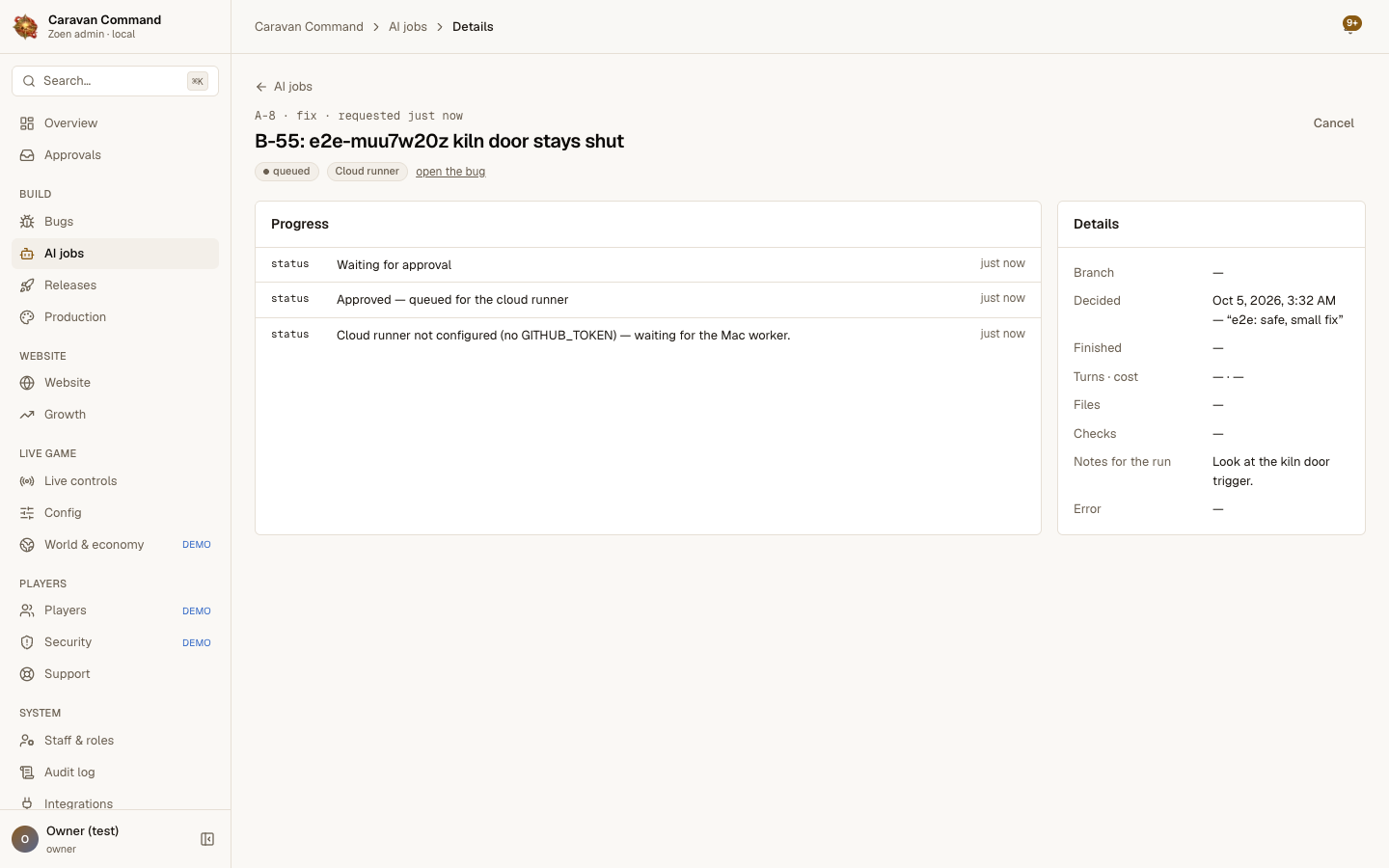1389x868 pixels.
Task: Go back via AI jobs arrow link
Action: [284, 87]
